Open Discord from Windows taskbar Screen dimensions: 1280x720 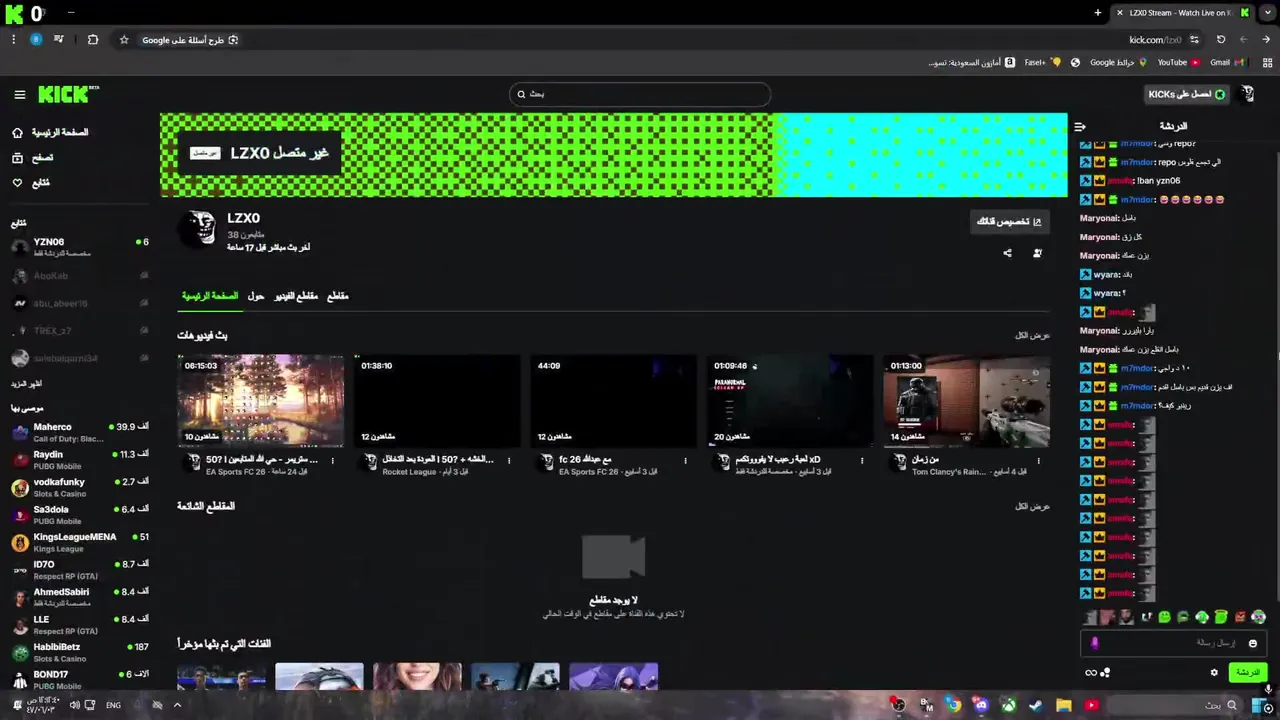pos(981,705)
